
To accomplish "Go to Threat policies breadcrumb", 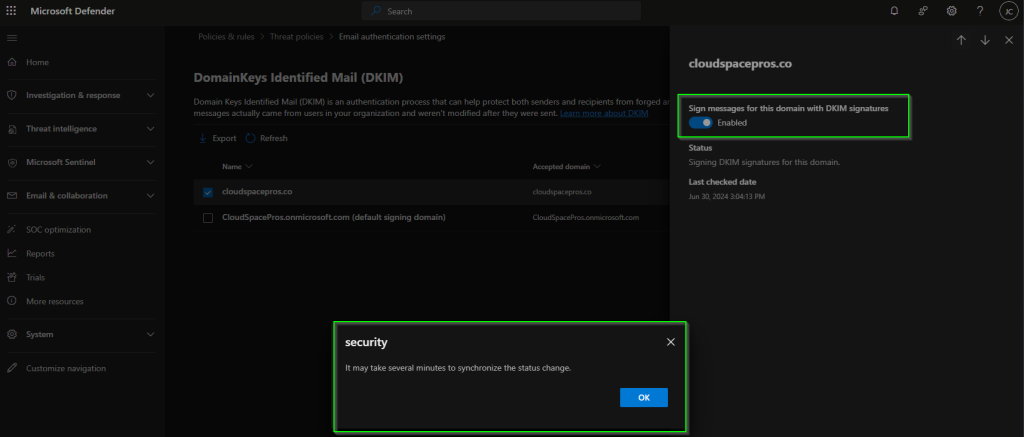I will point(296,37).
